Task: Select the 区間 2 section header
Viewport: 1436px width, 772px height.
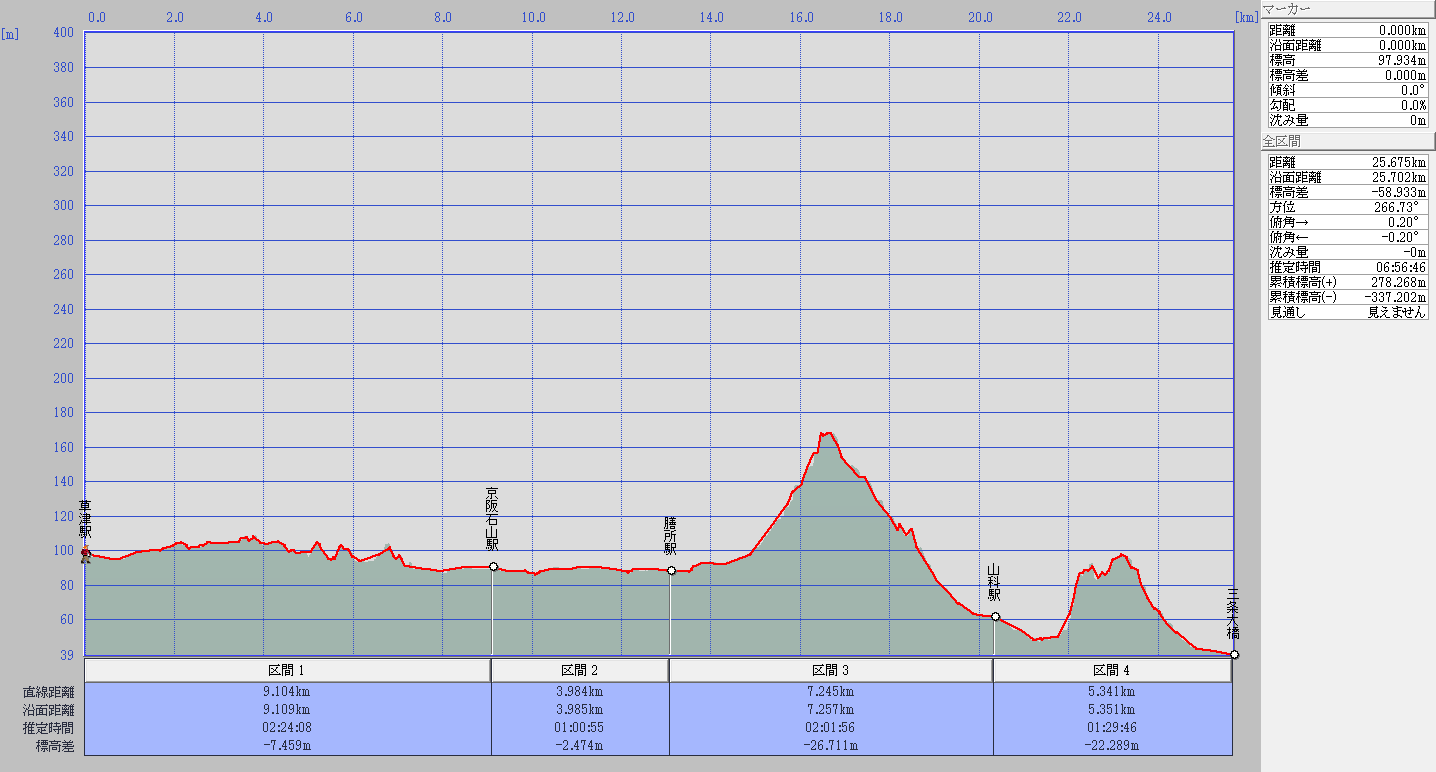Action: 580,670
